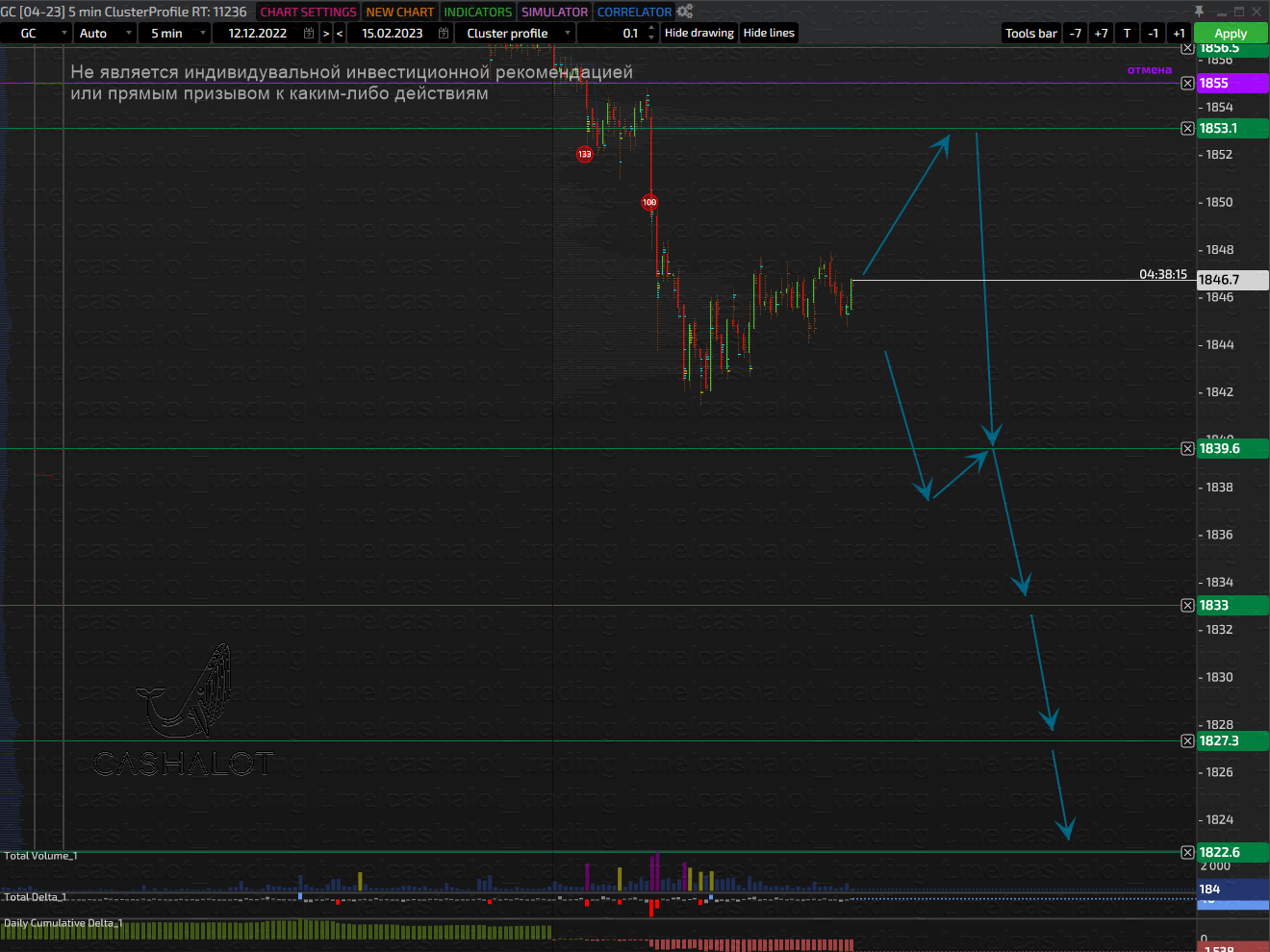Remove the 1822.6 level line
The image size is (1270, 952).
click(1187, 853)
